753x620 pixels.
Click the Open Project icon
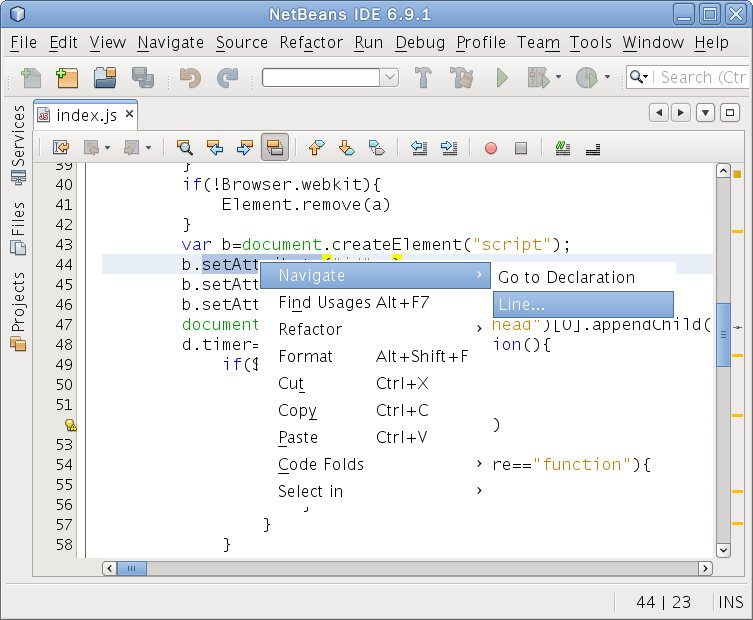point(105,78)
